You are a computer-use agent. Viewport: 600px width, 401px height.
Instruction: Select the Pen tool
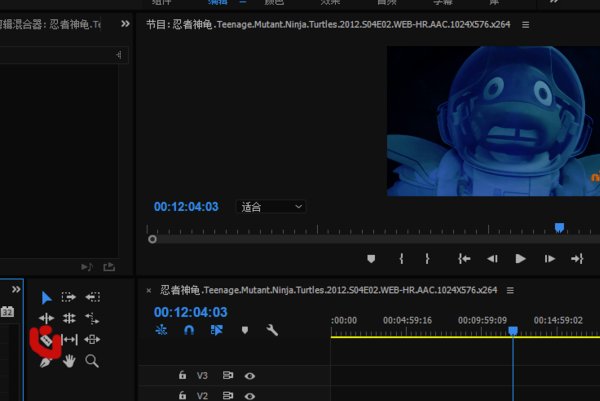pos(46,362)
